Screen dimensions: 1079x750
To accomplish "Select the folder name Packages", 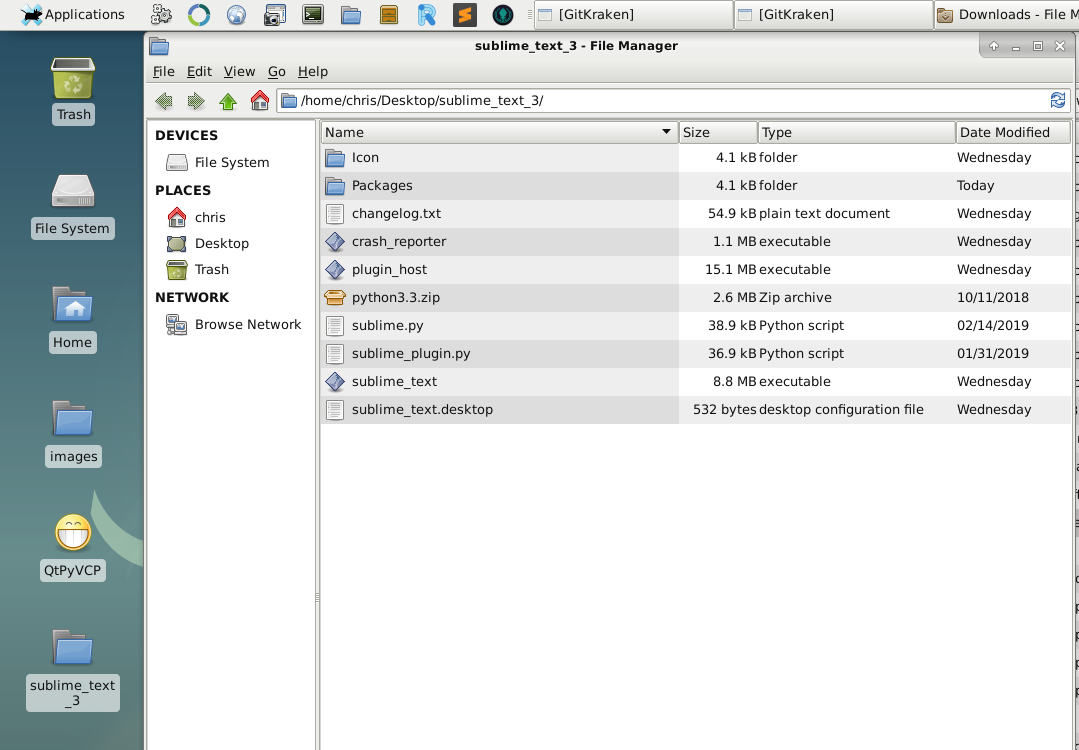I will coord(382,185).
